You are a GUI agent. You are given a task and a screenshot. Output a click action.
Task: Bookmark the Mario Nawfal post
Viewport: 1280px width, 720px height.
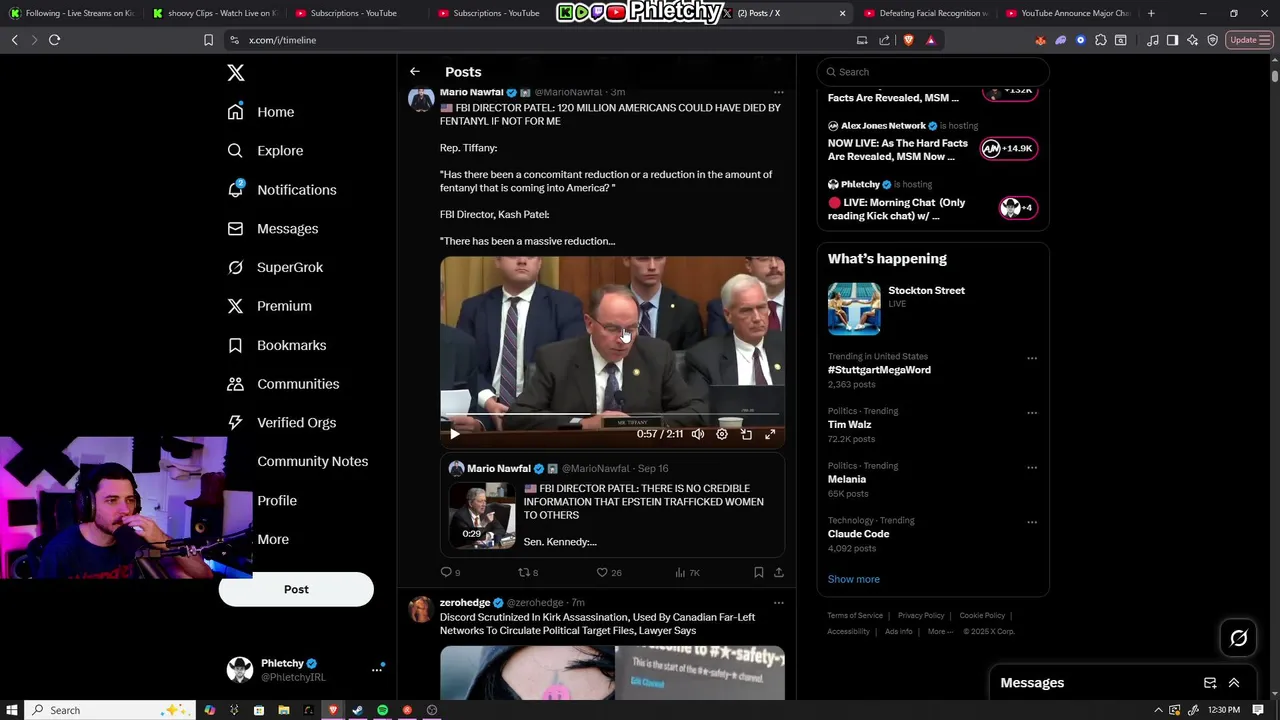coord(758,572)
